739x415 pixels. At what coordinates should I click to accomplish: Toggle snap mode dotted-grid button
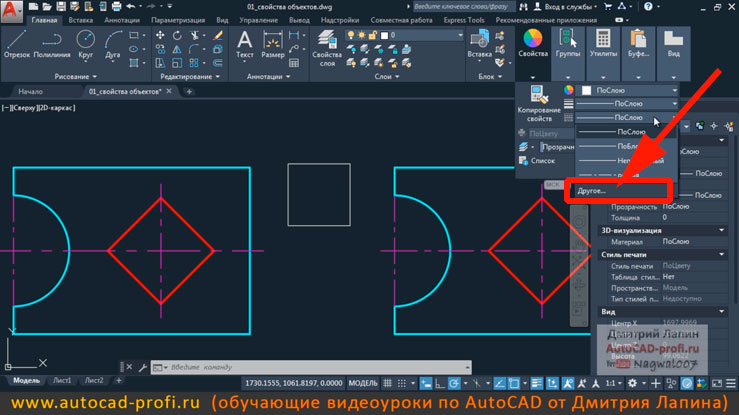tap(402, 383)
